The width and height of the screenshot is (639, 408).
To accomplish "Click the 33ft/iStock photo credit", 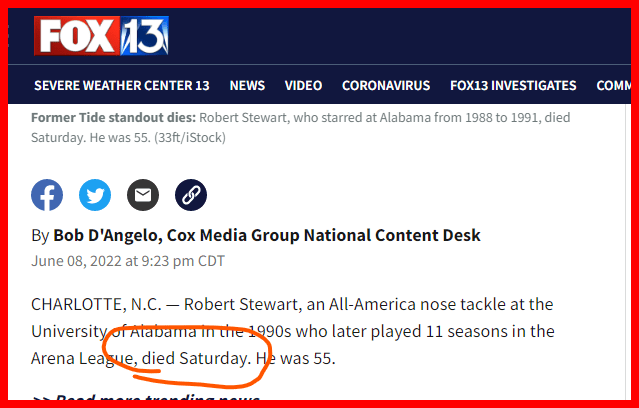I will pyautogui.click(x=185, y=137).
